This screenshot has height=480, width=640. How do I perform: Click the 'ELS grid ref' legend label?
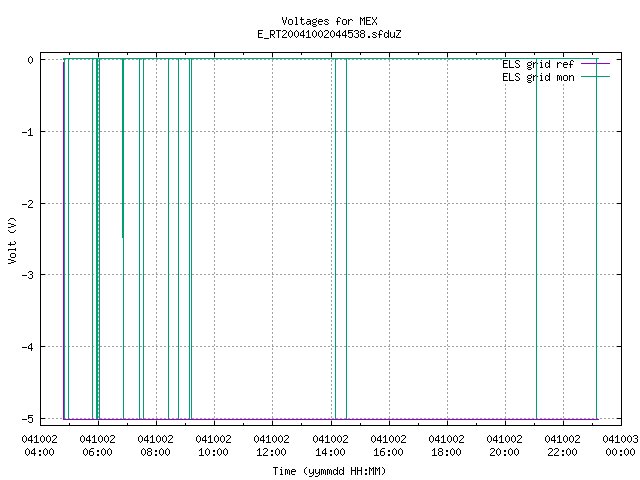(x=538, y=64)
